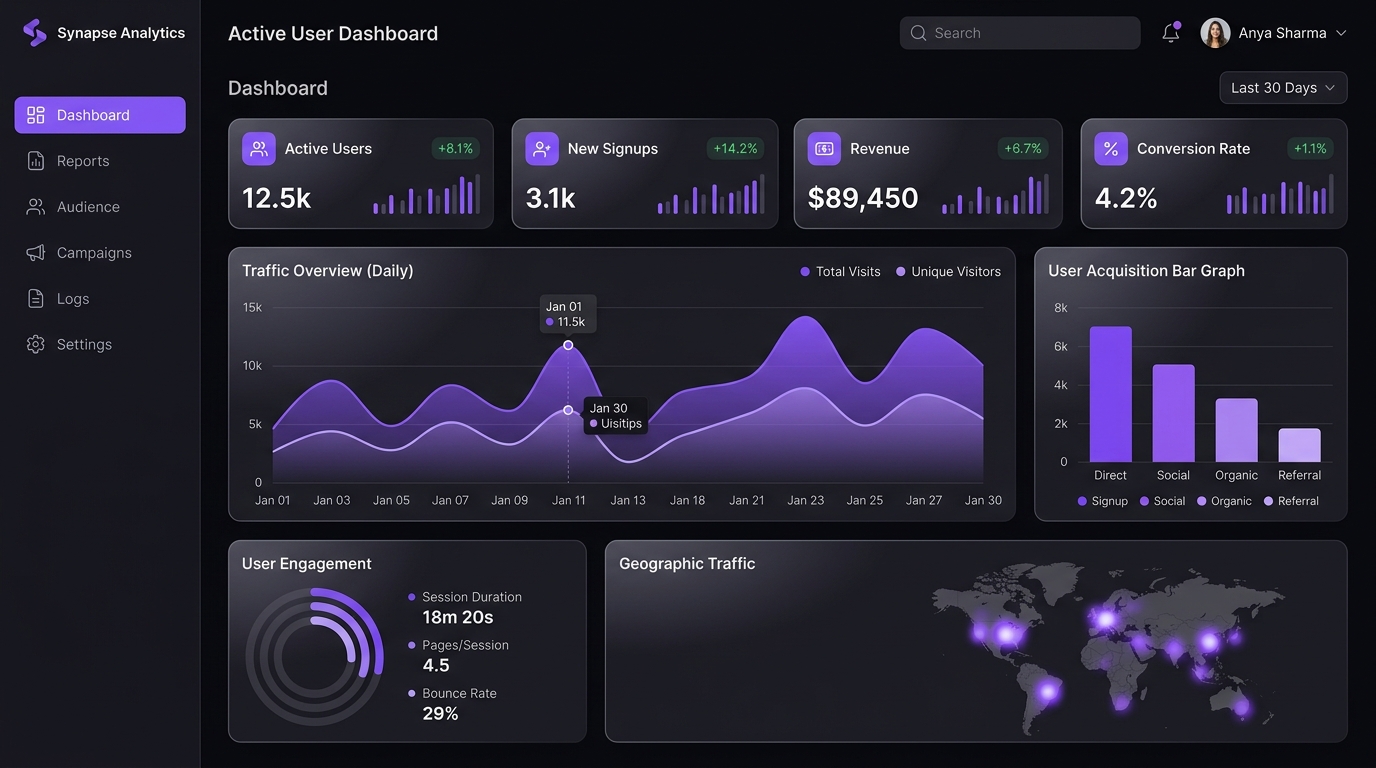This screenshot has width=1376, height=768.
Task: Click the Session Duration 18m 20s value
Action: (457, 617)
